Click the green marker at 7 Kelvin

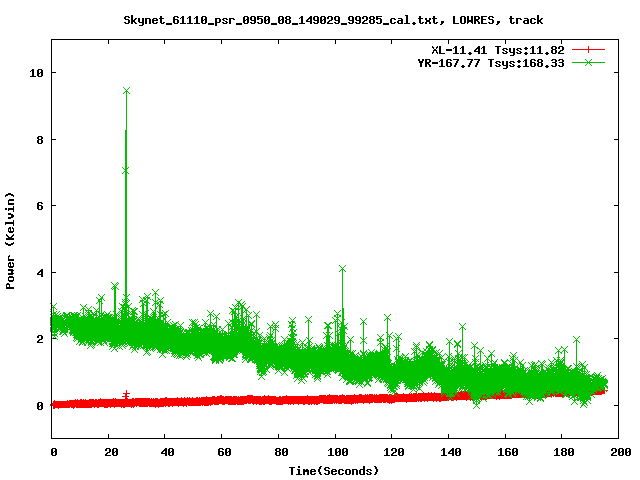(125, 170)
